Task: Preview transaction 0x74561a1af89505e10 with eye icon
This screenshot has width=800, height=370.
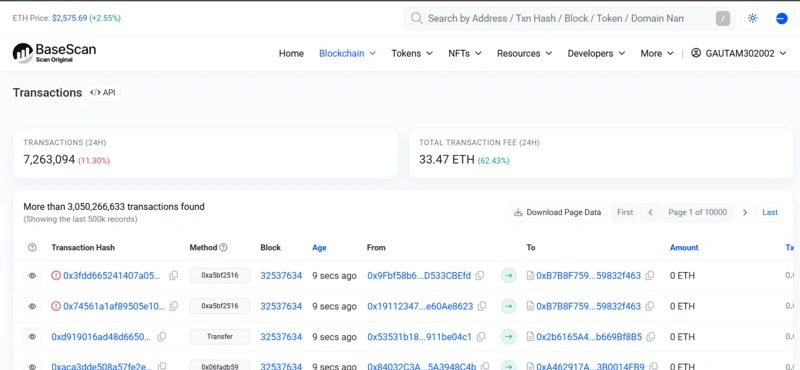Action: (x=32, y=306)
